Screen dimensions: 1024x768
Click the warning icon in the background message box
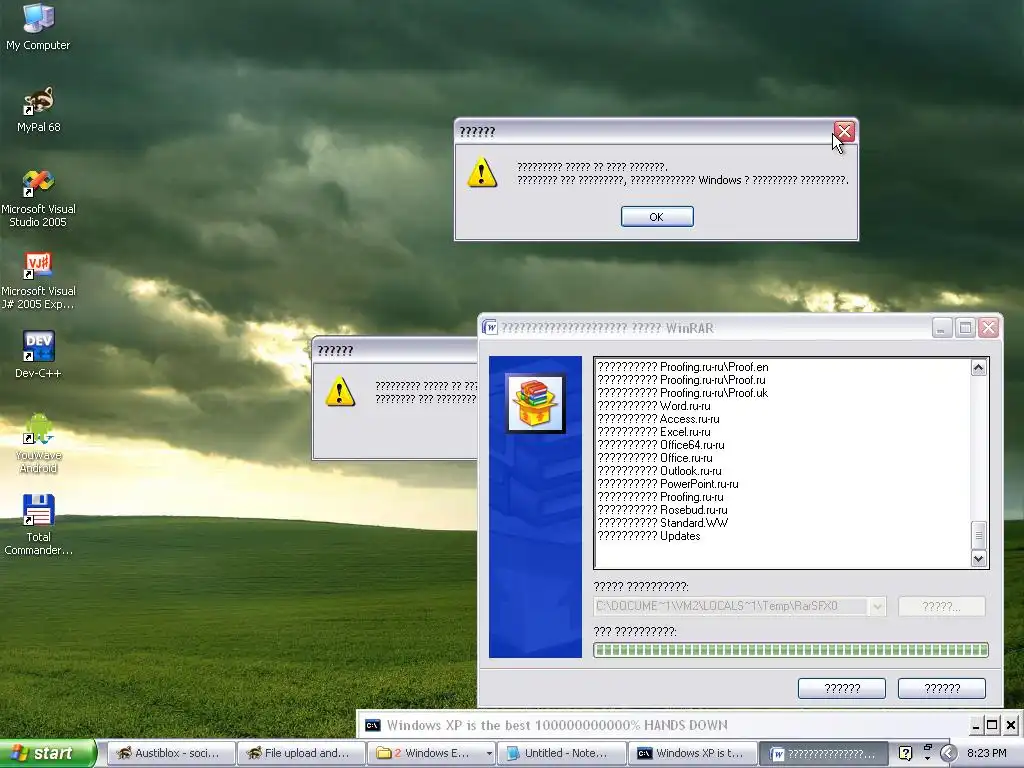pos(340,391)
